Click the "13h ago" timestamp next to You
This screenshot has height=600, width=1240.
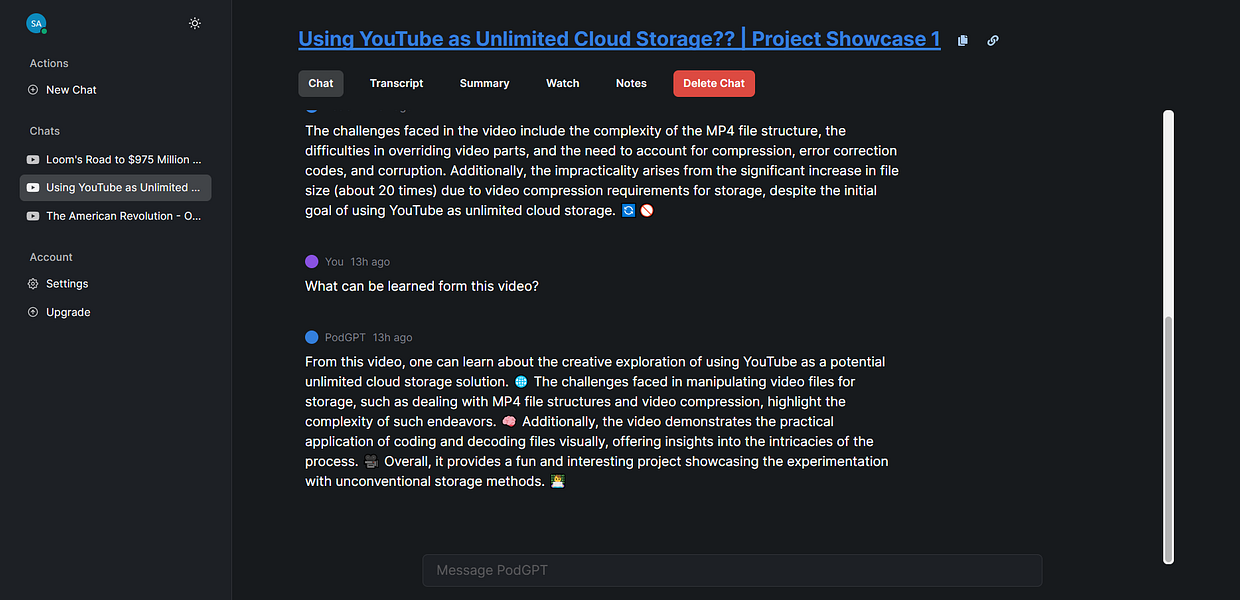[370, 262]
